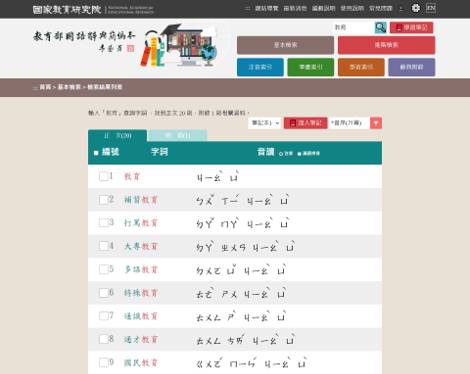Click the red 進階檢索 button
The image size is (470, 374).
click(386, 45)
